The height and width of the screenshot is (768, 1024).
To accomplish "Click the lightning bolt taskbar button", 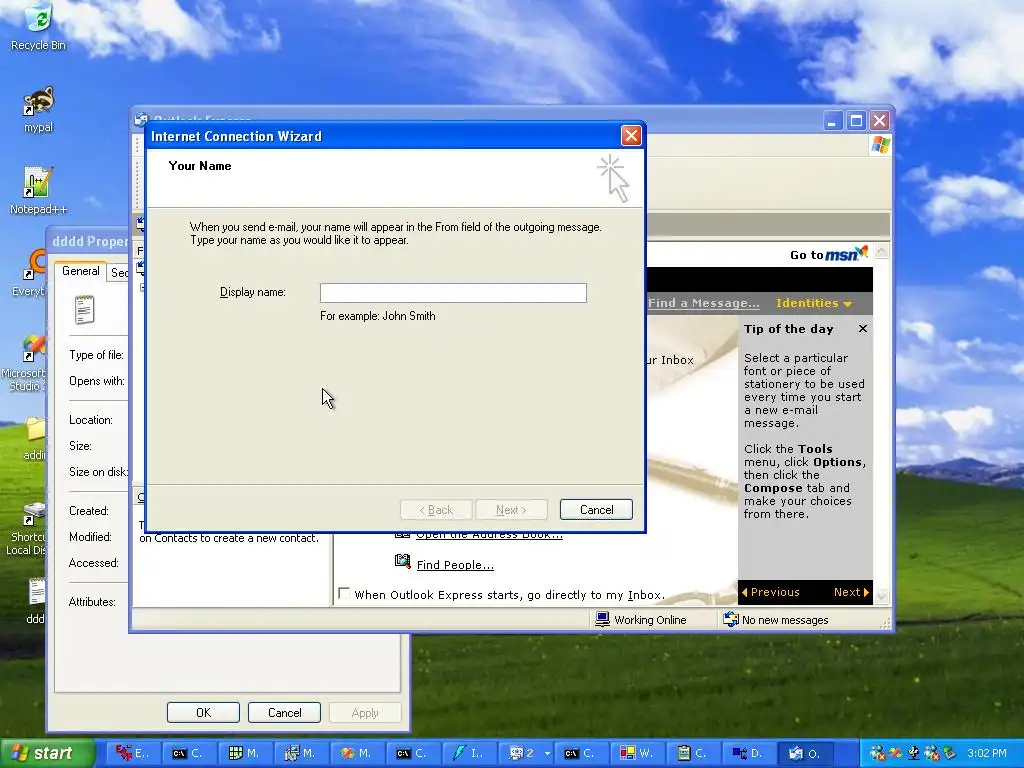I will click(469, 753).
